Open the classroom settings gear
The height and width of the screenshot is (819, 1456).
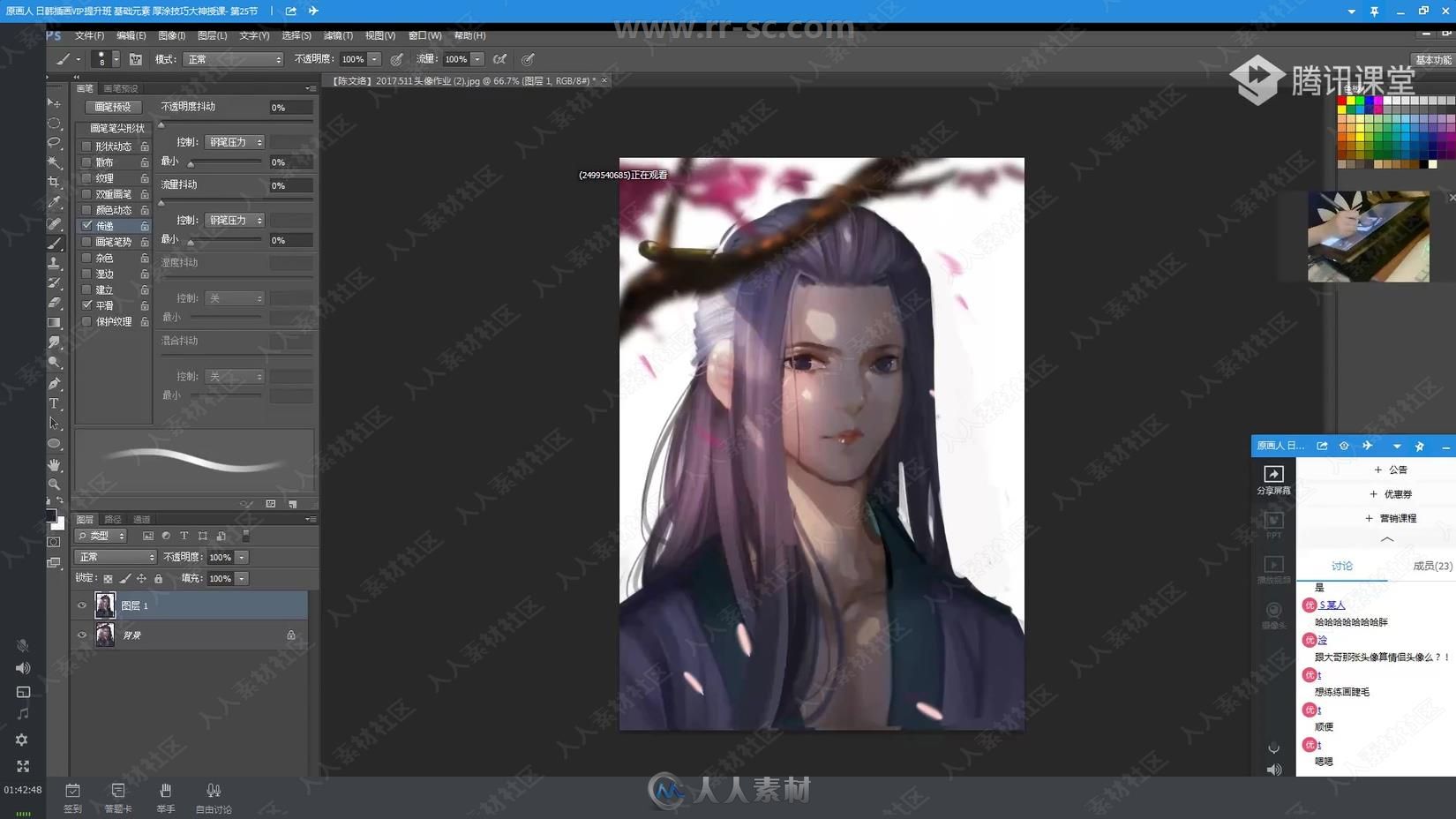pos(23,740)
